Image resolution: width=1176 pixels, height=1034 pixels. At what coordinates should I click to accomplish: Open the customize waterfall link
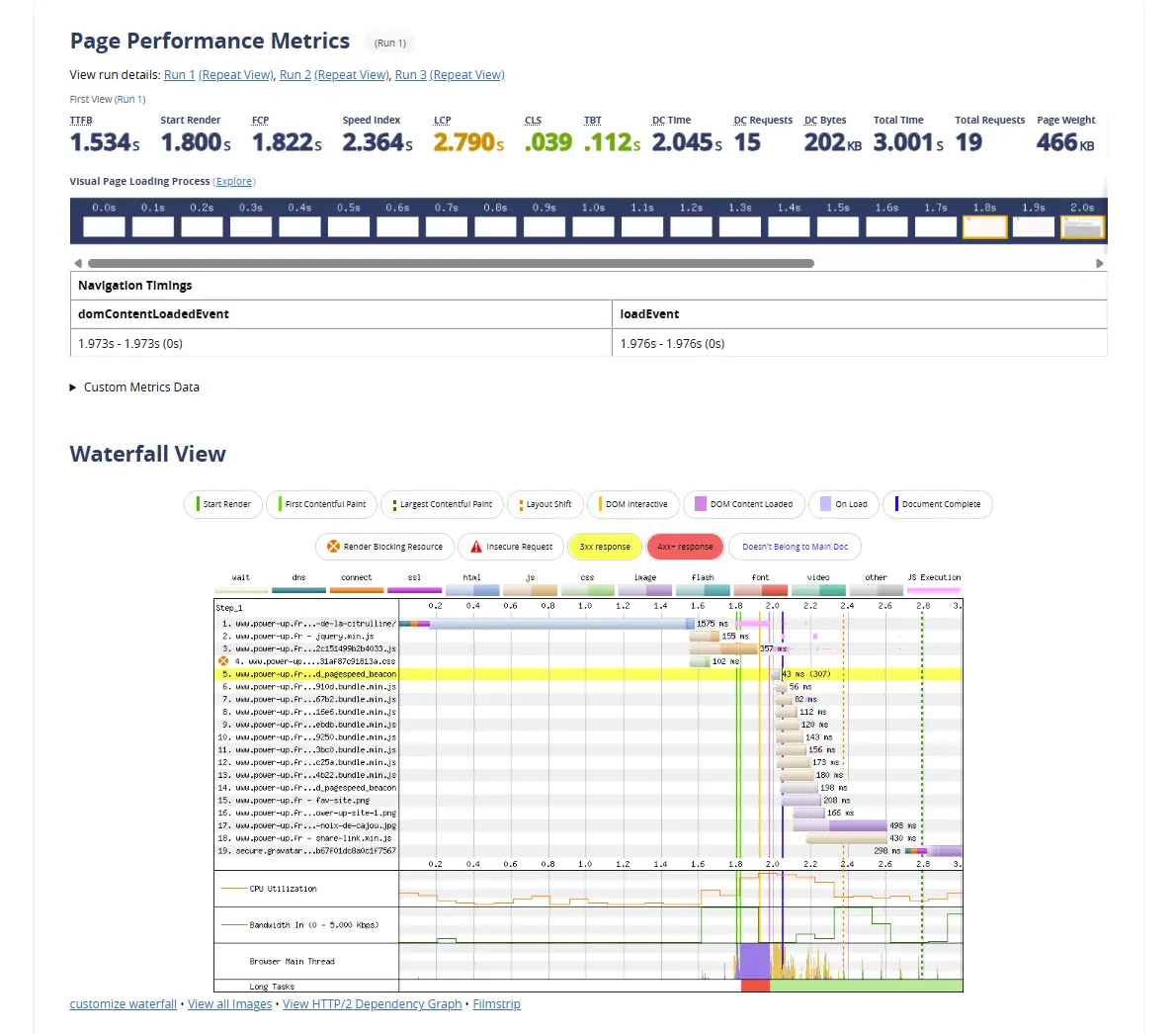point(123,1004)
